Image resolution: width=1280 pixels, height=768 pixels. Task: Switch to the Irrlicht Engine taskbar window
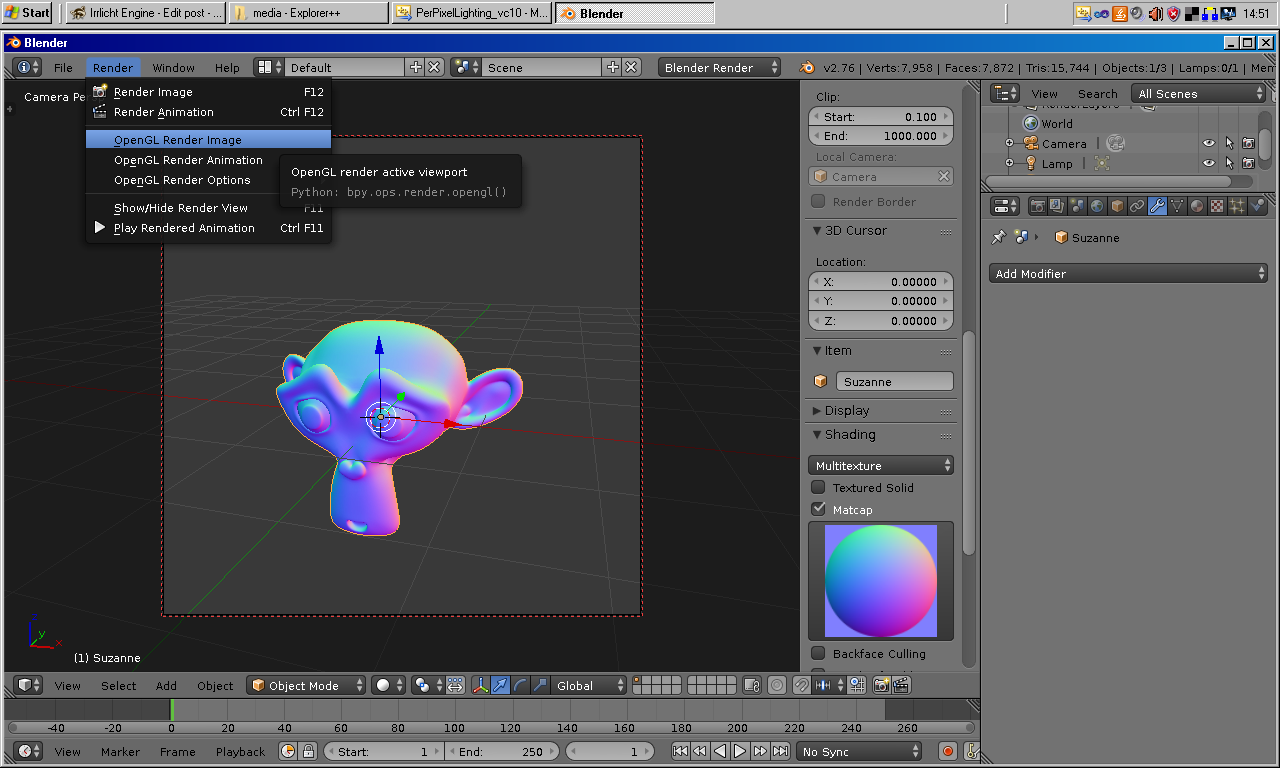[x=146, y=13]
